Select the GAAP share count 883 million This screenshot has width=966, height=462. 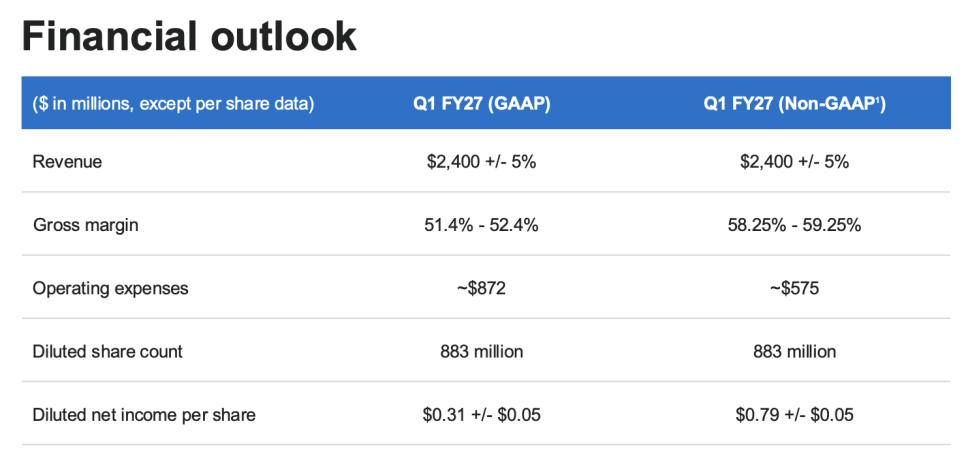click(482, 351)
